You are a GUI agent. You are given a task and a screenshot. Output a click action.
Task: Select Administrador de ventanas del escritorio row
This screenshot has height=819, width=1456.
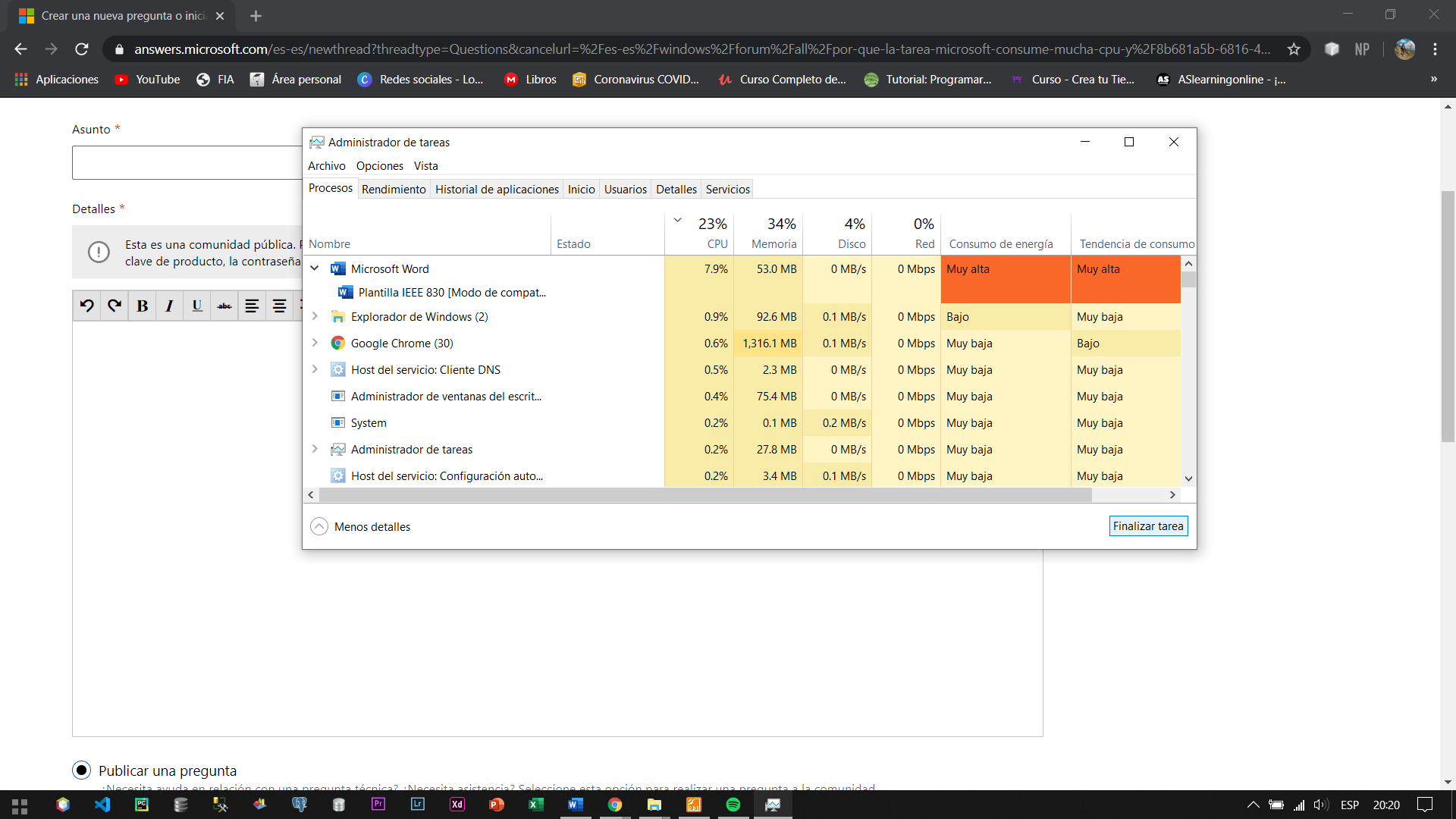742,397
